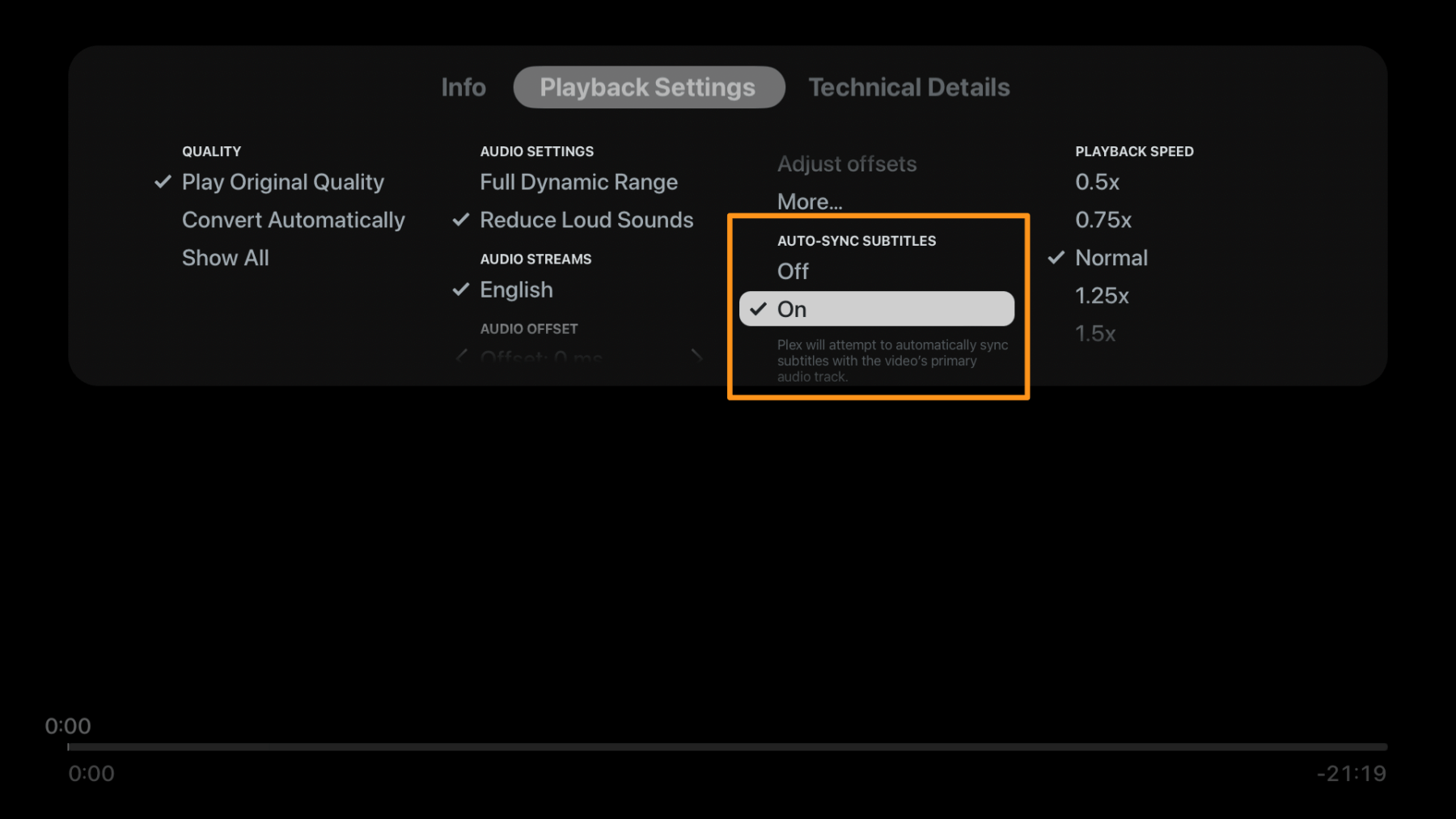
Task: Select 0.75x playback speed
Action: [1103, 219]
